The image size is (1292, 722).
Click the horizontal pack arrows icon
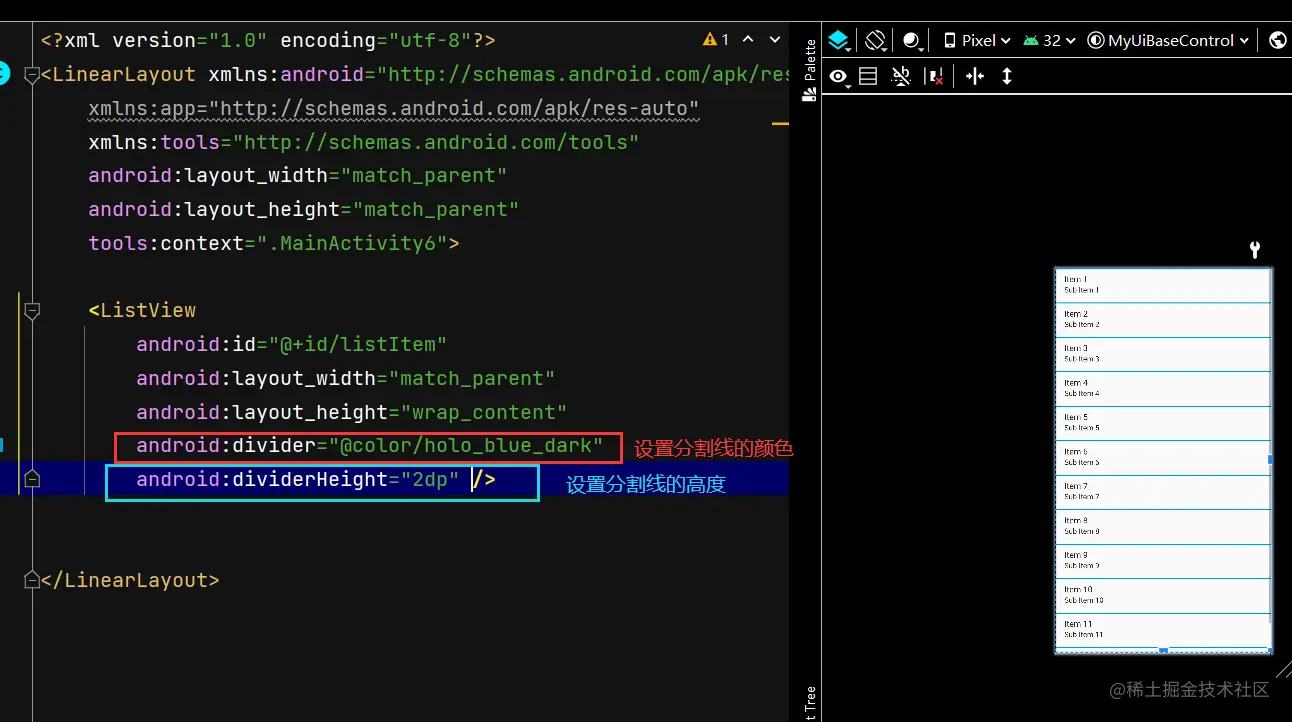975,76
